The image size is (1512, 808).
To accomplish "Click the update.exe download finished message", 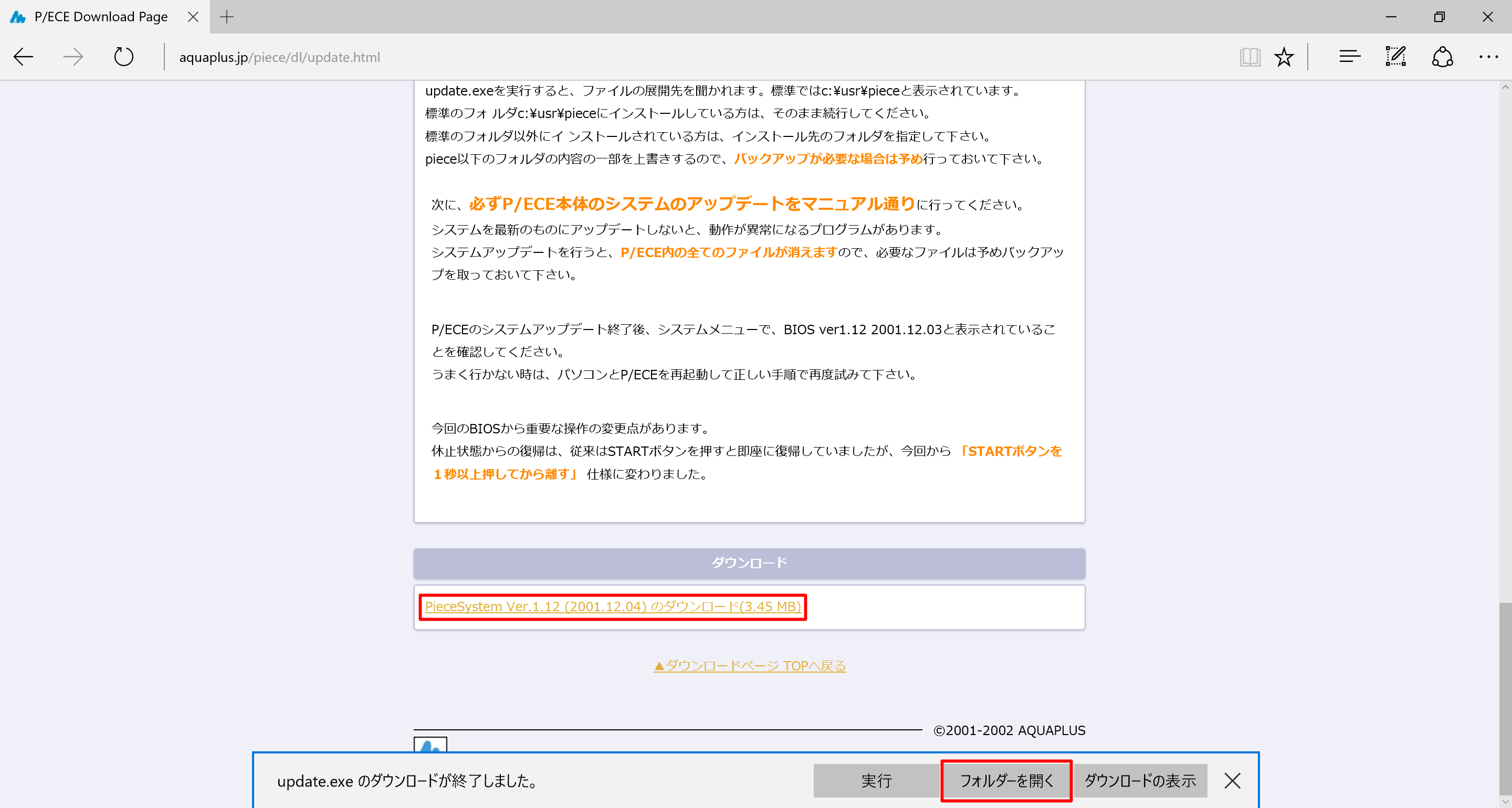I will point(407,781).
